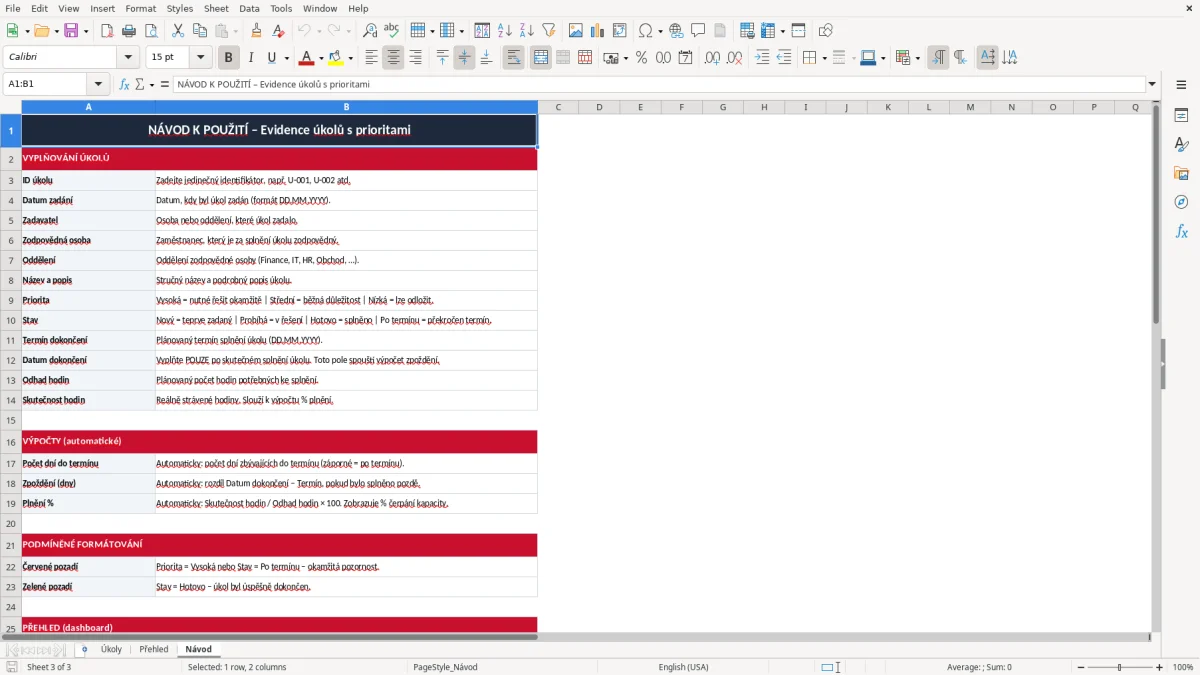Click PageStyle_Návod in status bar
1200x675 pixels.
tap(445, 667)
